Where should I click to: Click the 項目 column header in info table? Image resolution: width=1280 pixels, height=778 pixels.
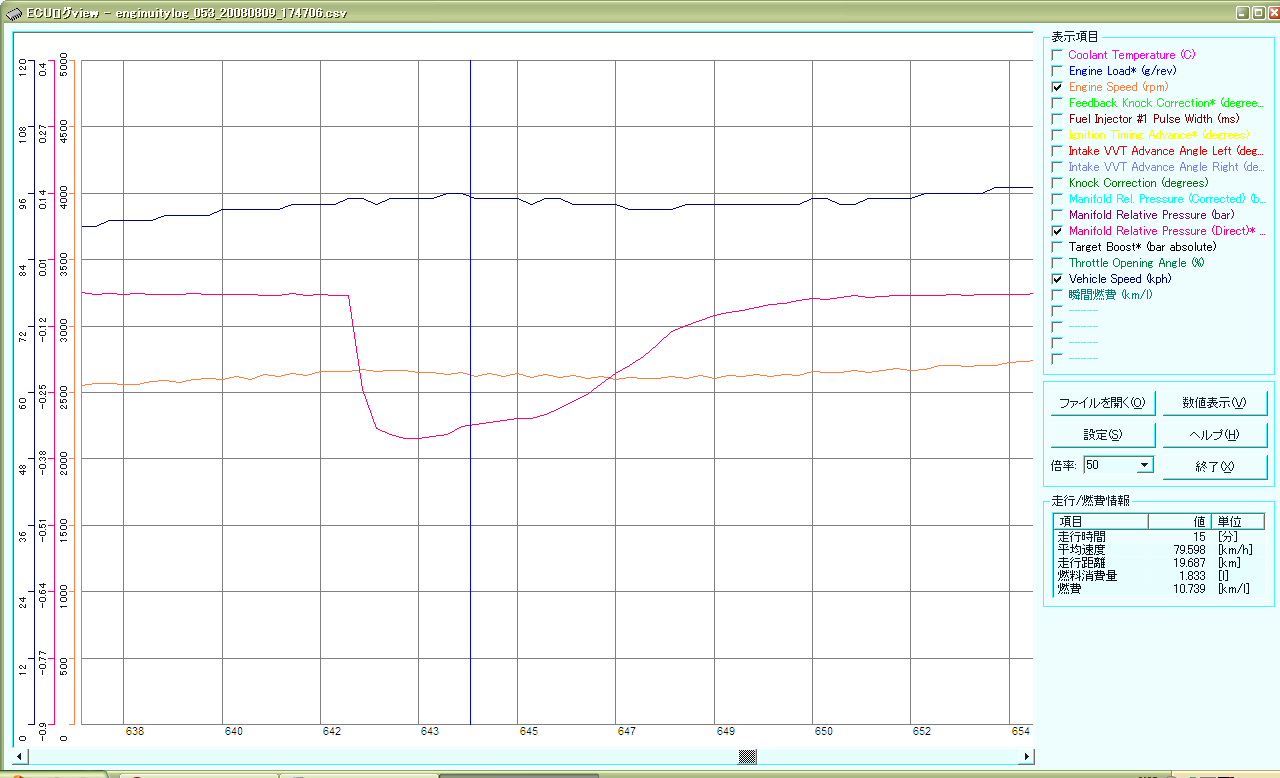1100,521
